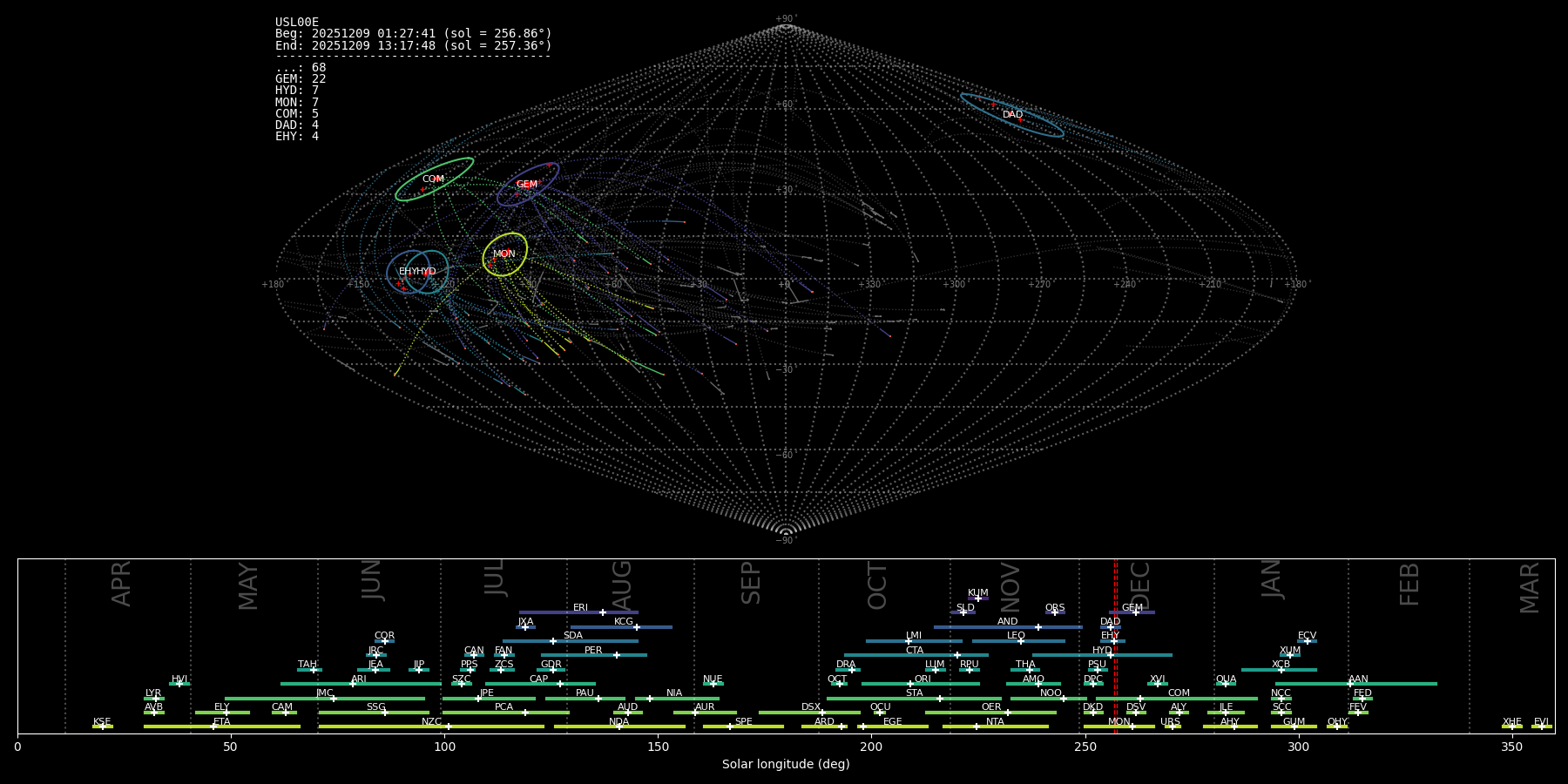Click the NTA shower label in timeline

tap(995, 722)
